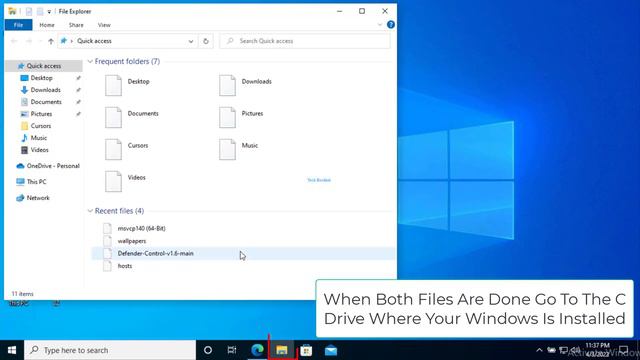
Task: Select the Downloads frequent folder icon
Action: (227, 85)
